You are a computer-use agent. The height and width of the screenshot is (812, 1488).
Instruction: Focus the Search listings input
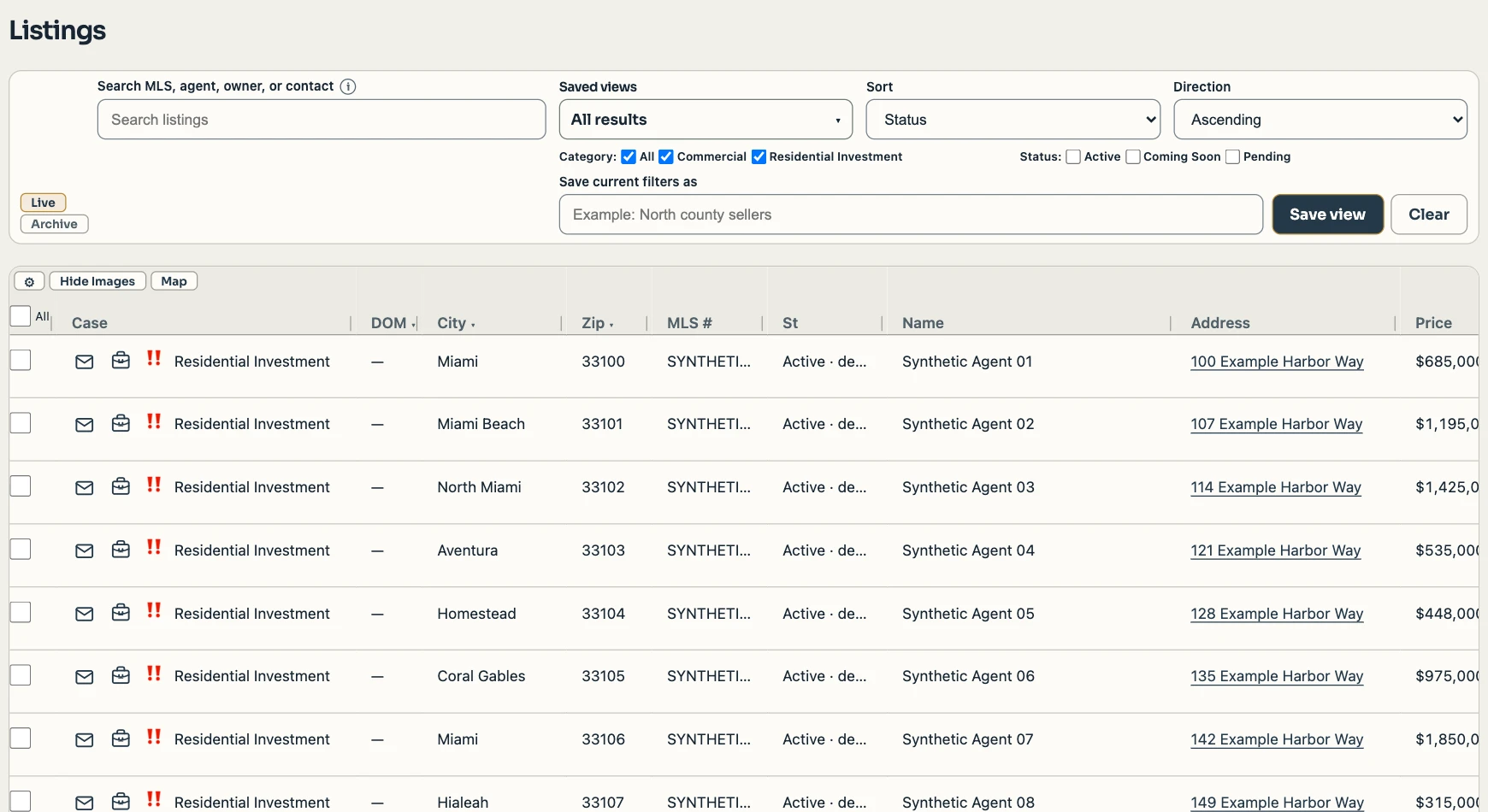tap(322, 120)
